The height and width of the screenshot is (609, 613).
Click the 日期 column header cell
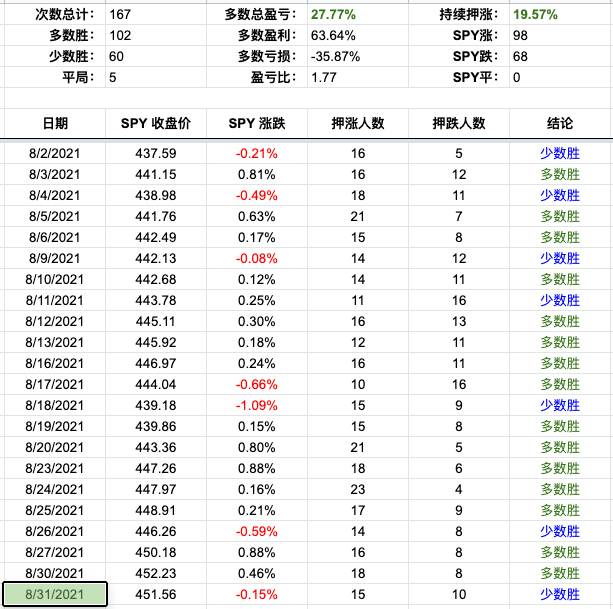pos(55,123)
